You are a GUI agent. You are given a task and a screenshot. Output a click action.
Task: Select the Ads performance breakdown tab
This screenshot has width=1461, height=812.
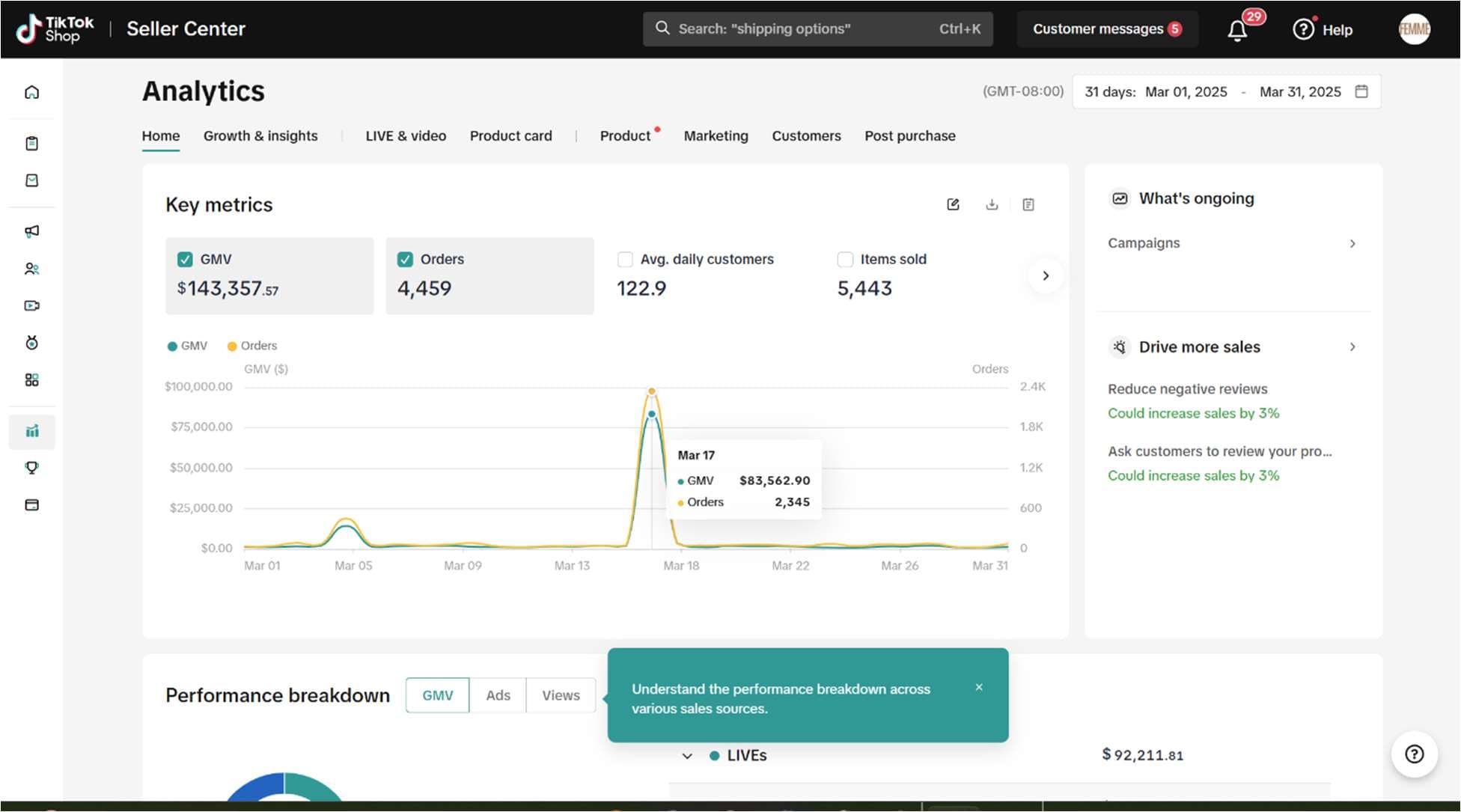click(498, 695)
